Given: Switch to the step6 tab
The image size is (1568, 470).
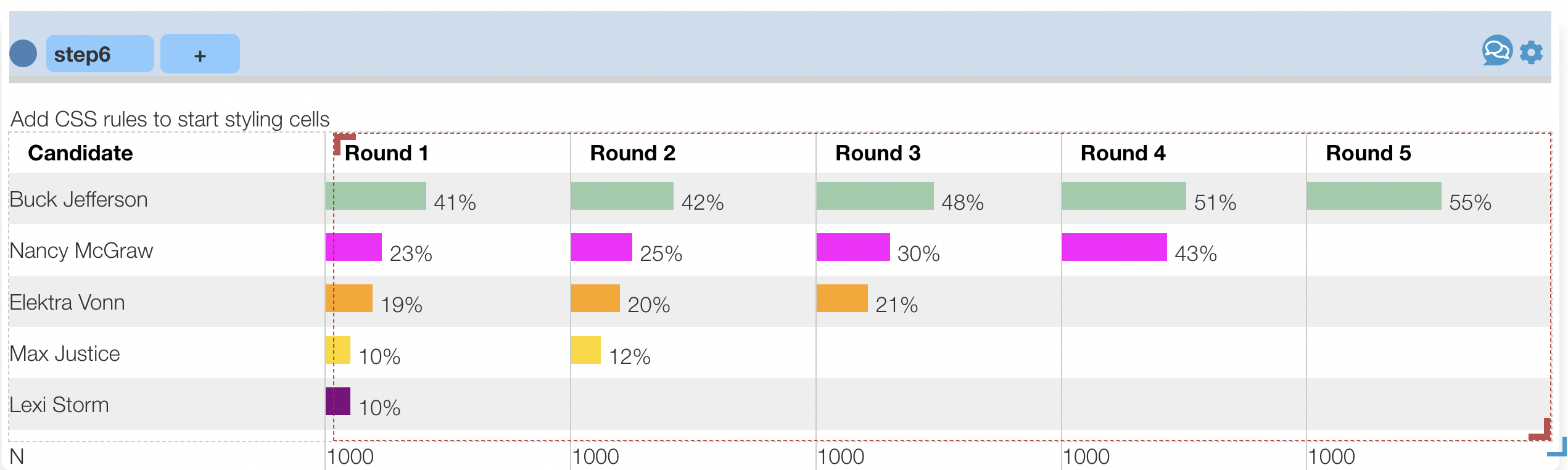Looking at the screenshot, I should click(100, 54).
